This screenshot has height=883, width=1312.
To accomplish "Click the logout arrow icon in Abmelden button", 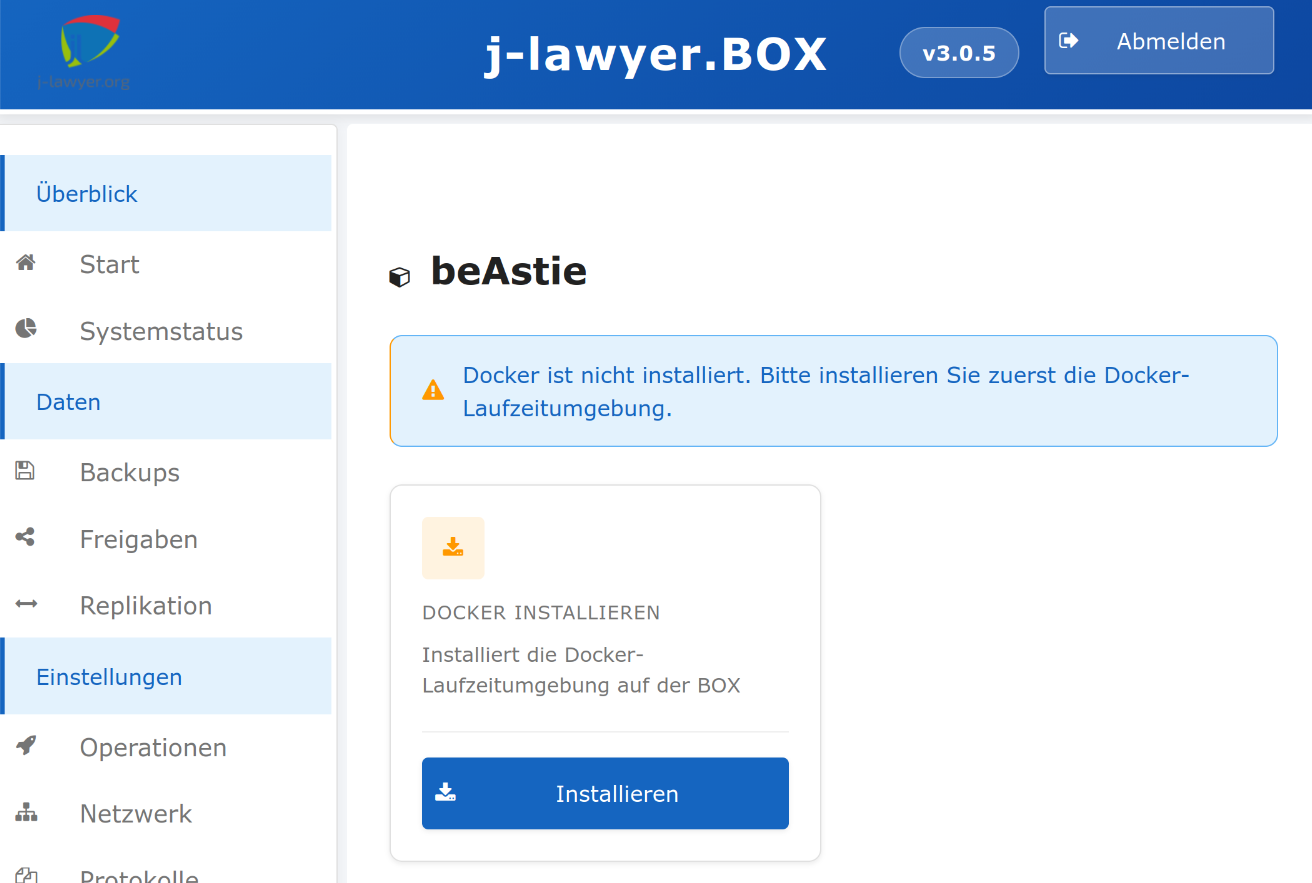I will coord(1069,40).
